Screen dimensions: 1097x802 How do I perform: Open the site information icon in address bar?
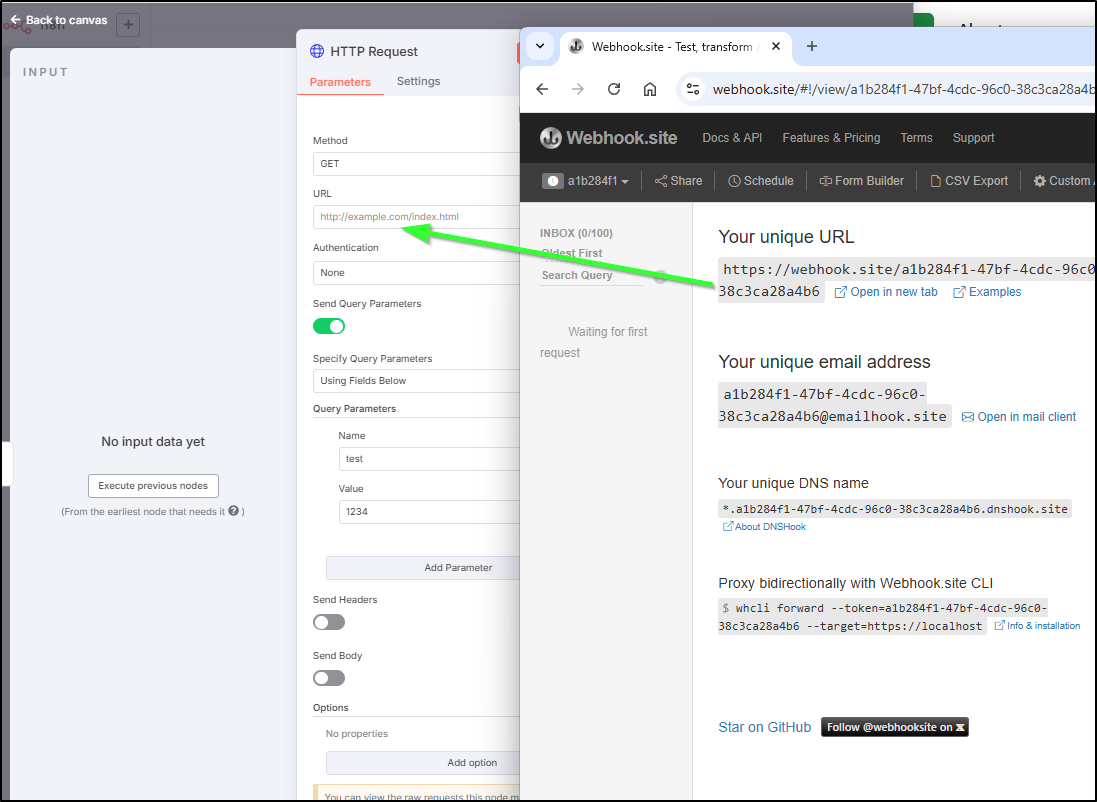tap(693, 89)
